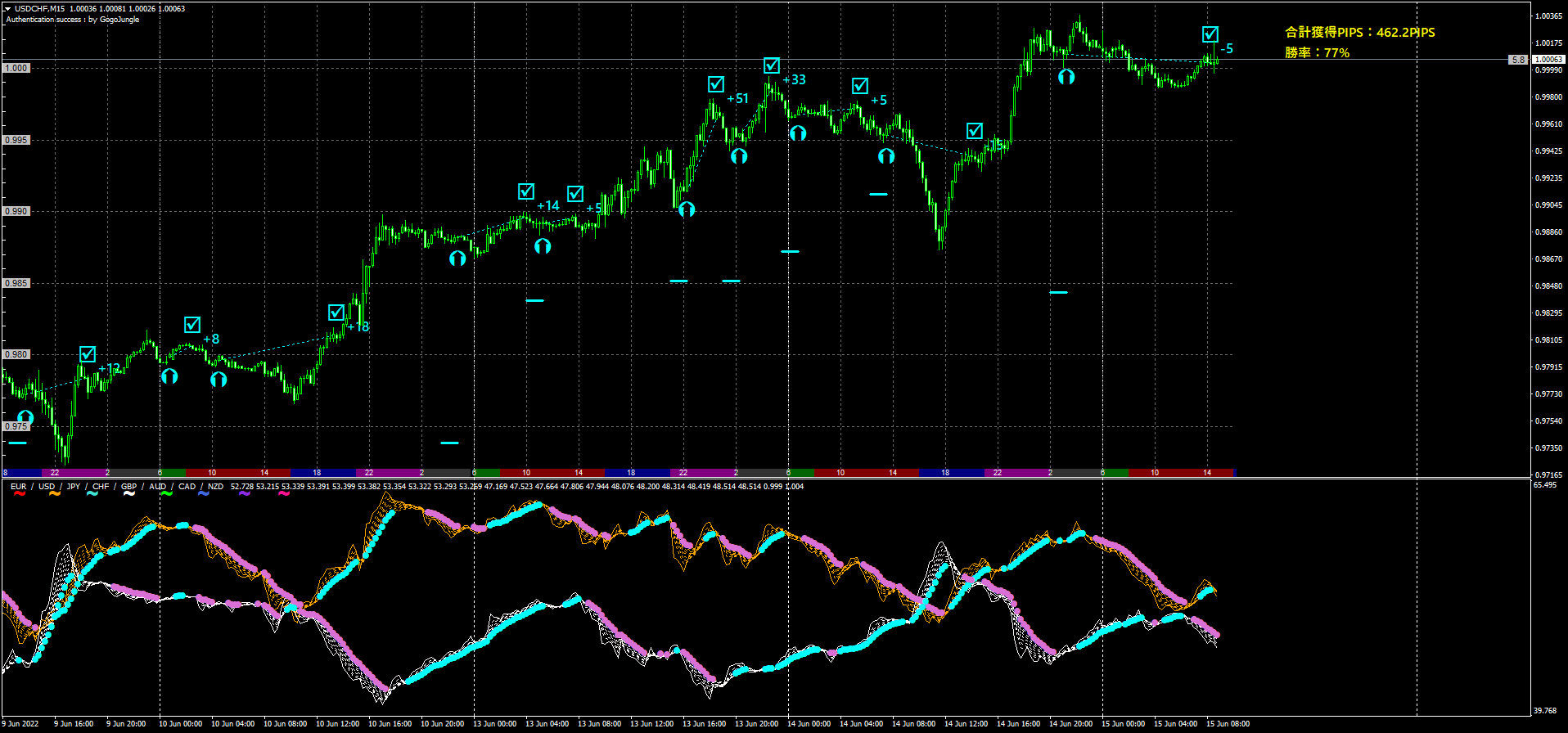Viewport: 1568px width, 733px height.
Task: Select the CHF label in currency legend
Action: [101, 487]
